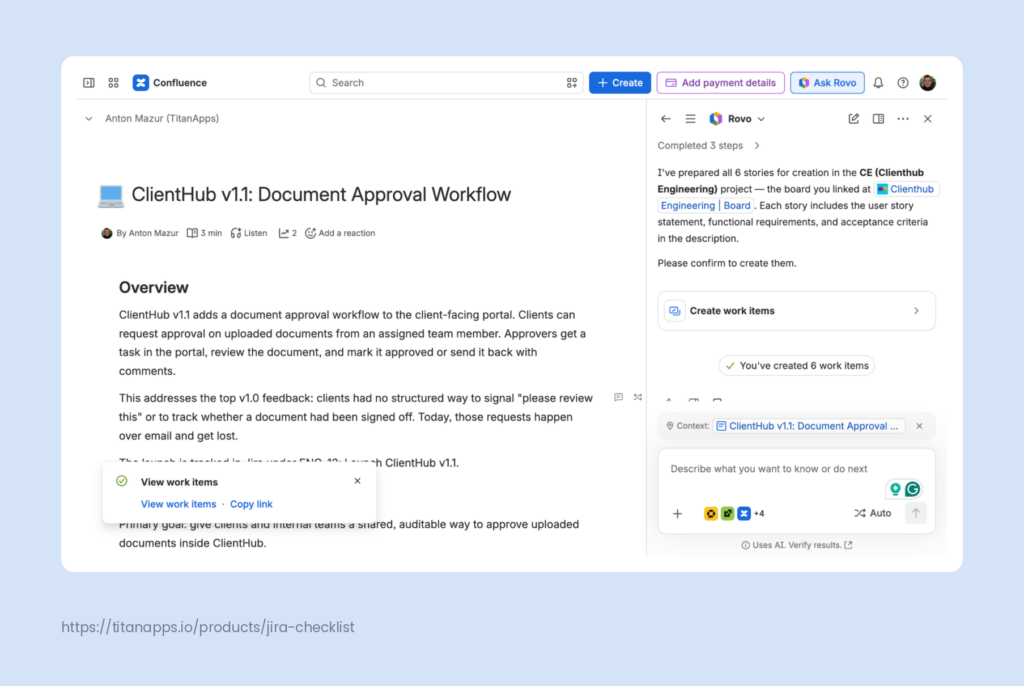Switch Rovo panel layout with split-view icon
Screen dimensions: 1024x686
coord(878,119)
